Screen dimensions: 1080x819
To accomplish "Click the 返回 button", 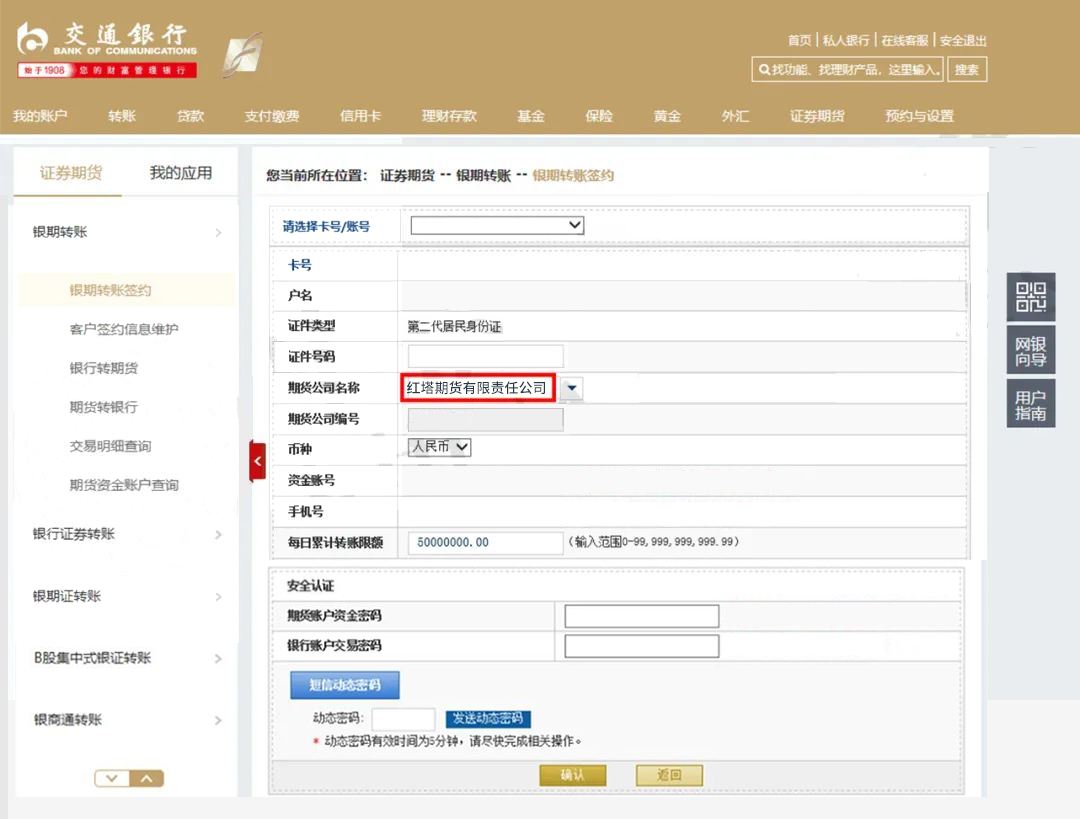I will (x=669, y=775).
